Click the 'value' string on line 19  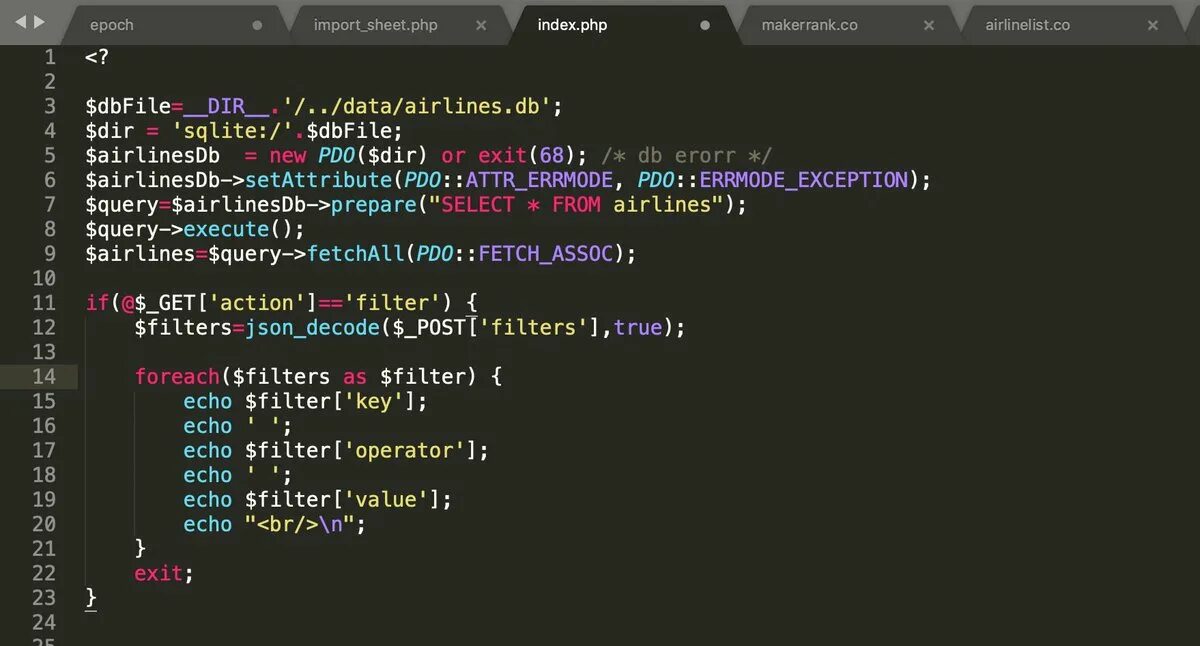click(386, 499)
